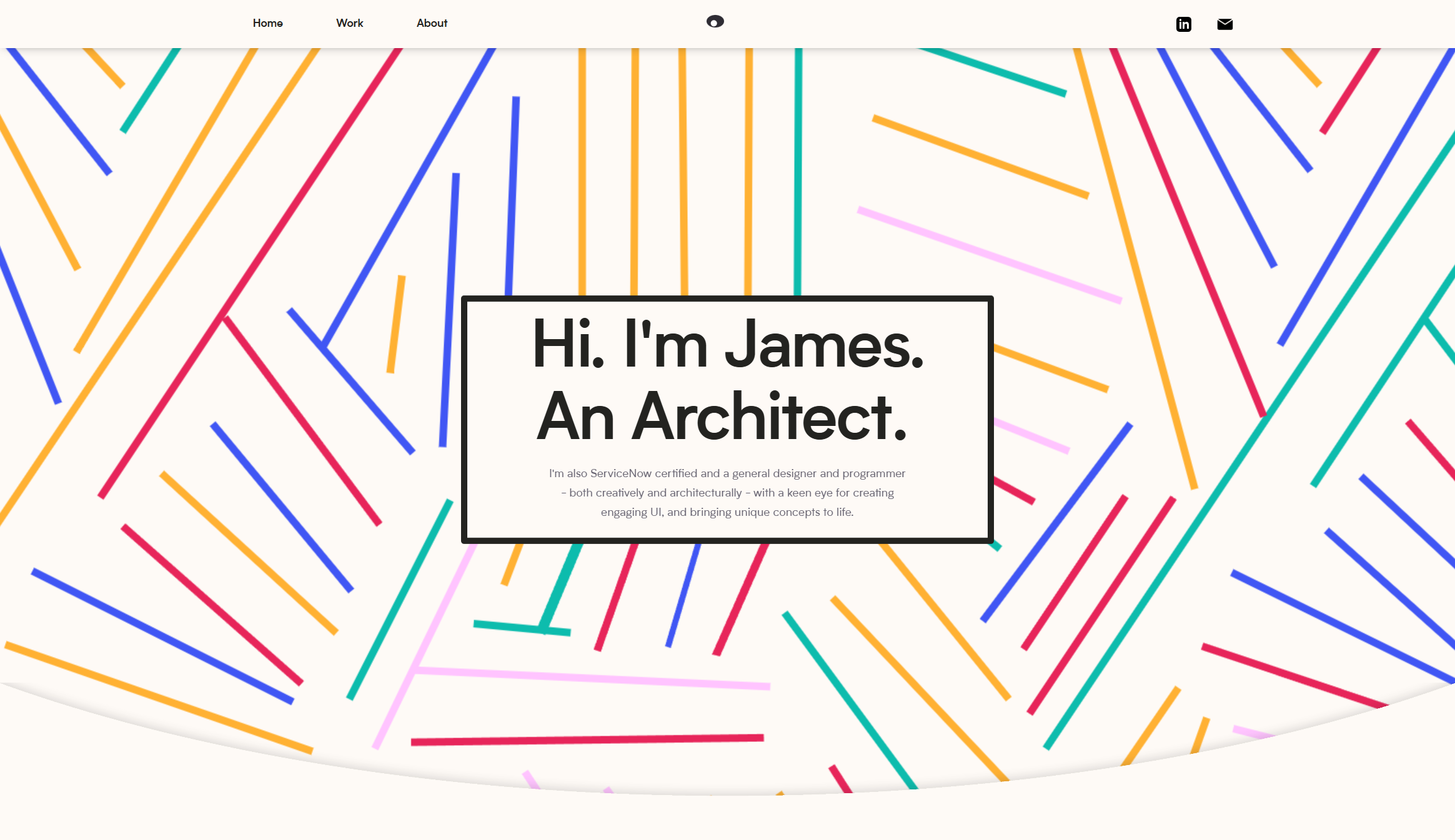Click the "unique concepts to life" phrase
Viewport: 1455px width, 840px height.
tap(793, 512)
